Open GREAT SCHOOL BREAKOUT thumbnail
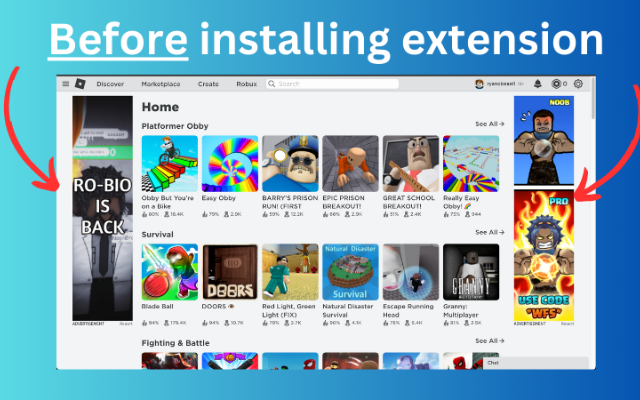The height and width of the screenshot is (400, 640). 411,164
